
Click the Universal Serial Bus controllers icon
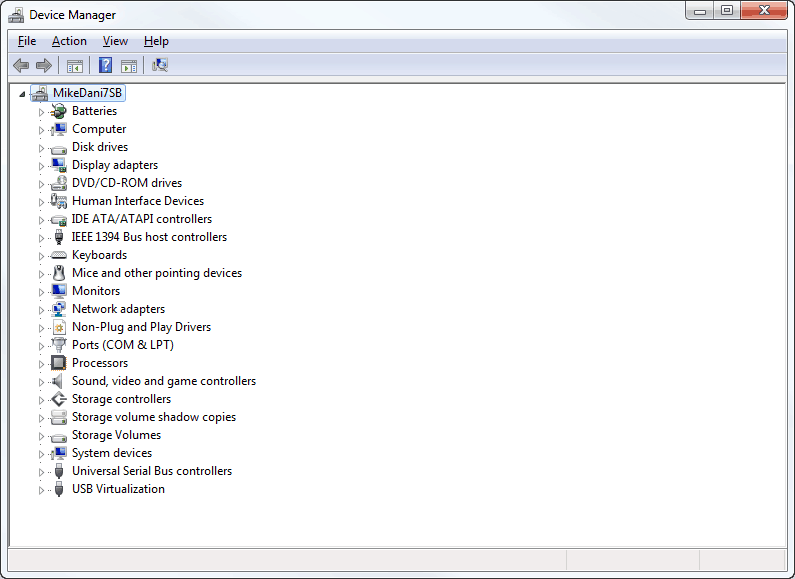click(59, 471)
